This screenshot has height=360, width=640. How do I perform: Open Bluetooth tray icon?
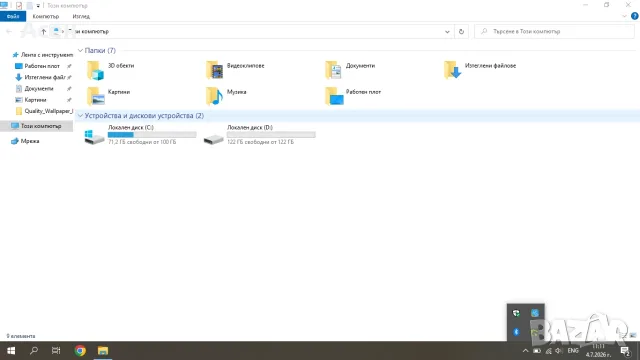[516, 332]
